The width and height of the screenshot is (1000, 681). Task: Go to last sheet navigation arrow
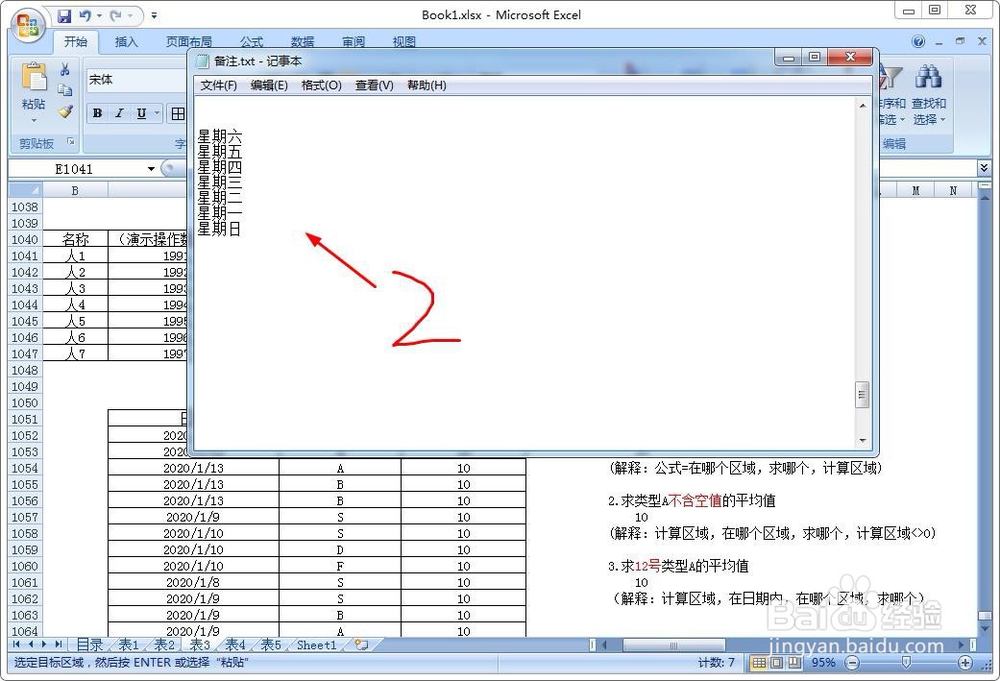pyautogui.click(x=58, y=645)
